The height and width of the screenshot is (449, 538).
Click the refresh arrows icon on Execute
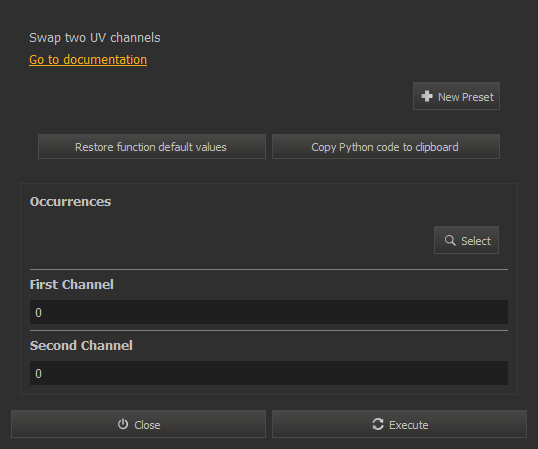point(378,424)
